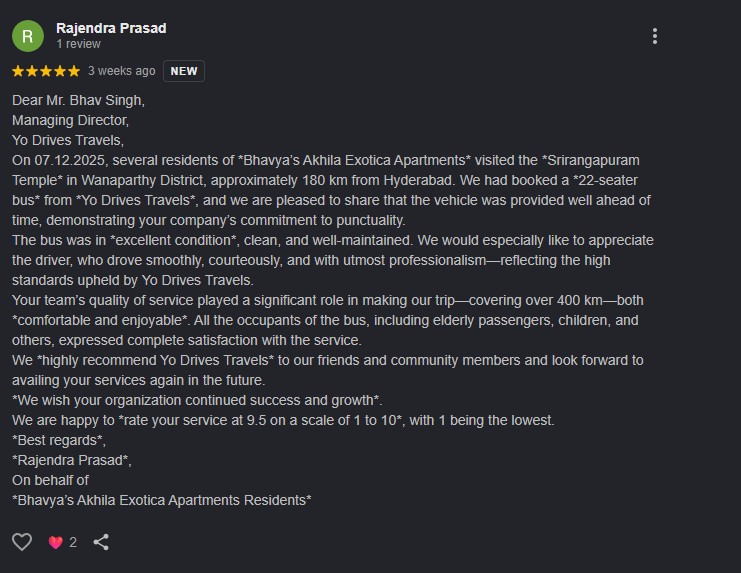This screenshot has width=741, height=573.
Task: Click the green R avatar circle
Action: [27, 36]
